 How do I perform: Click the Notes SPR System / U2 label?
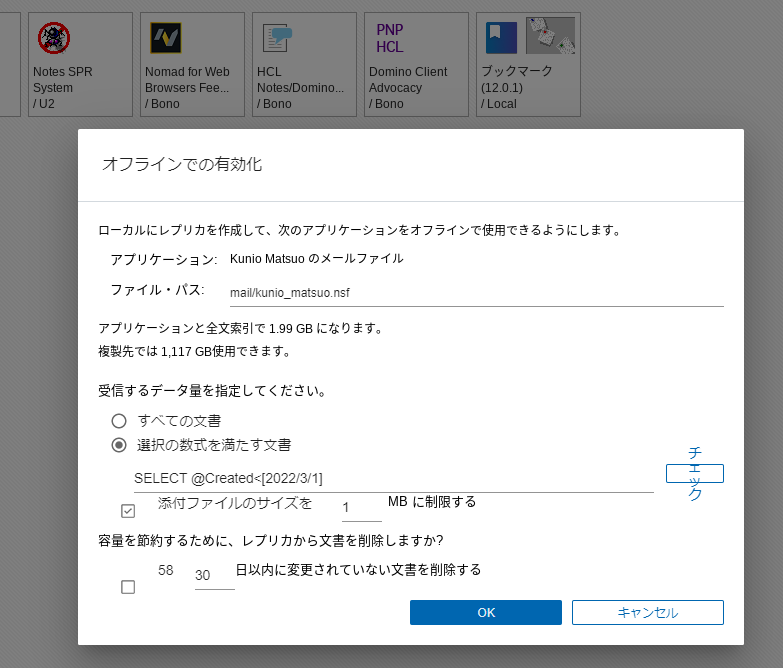[62, 88]
